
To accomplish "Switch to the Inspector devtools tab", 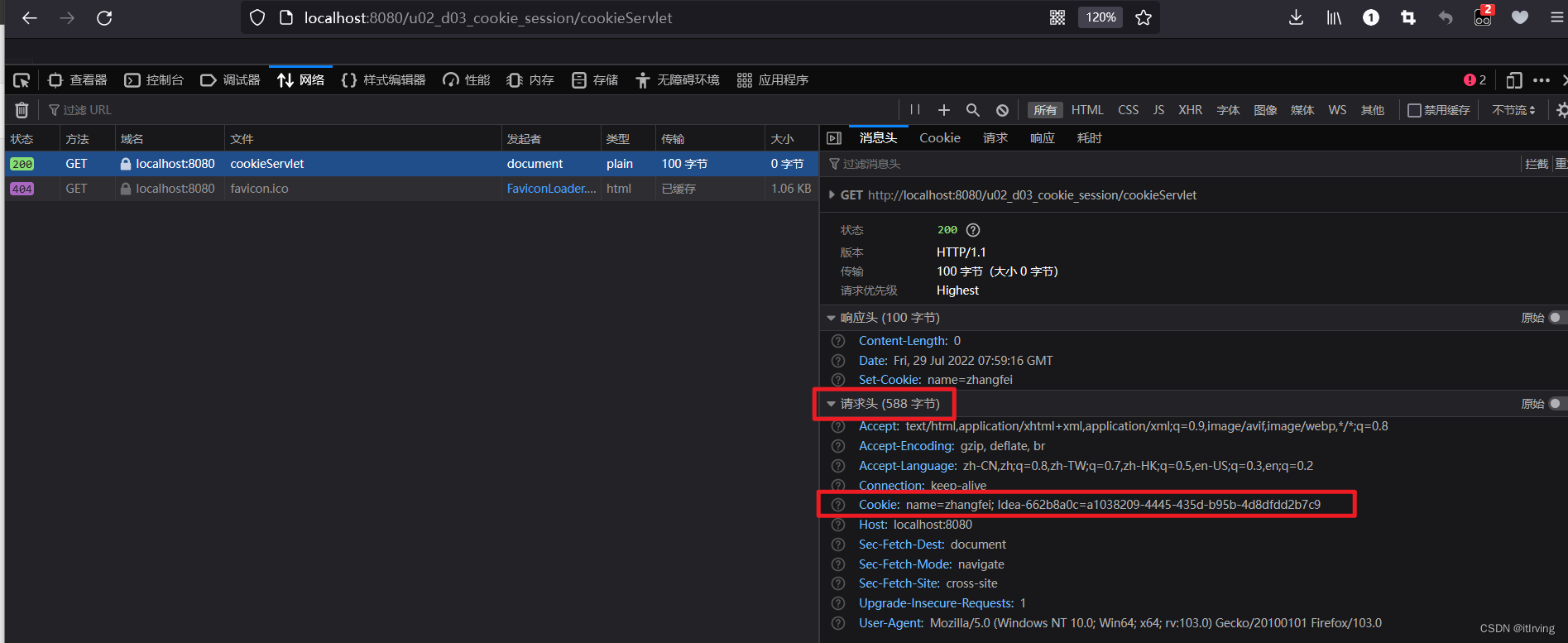I will (x=78, y=80).
